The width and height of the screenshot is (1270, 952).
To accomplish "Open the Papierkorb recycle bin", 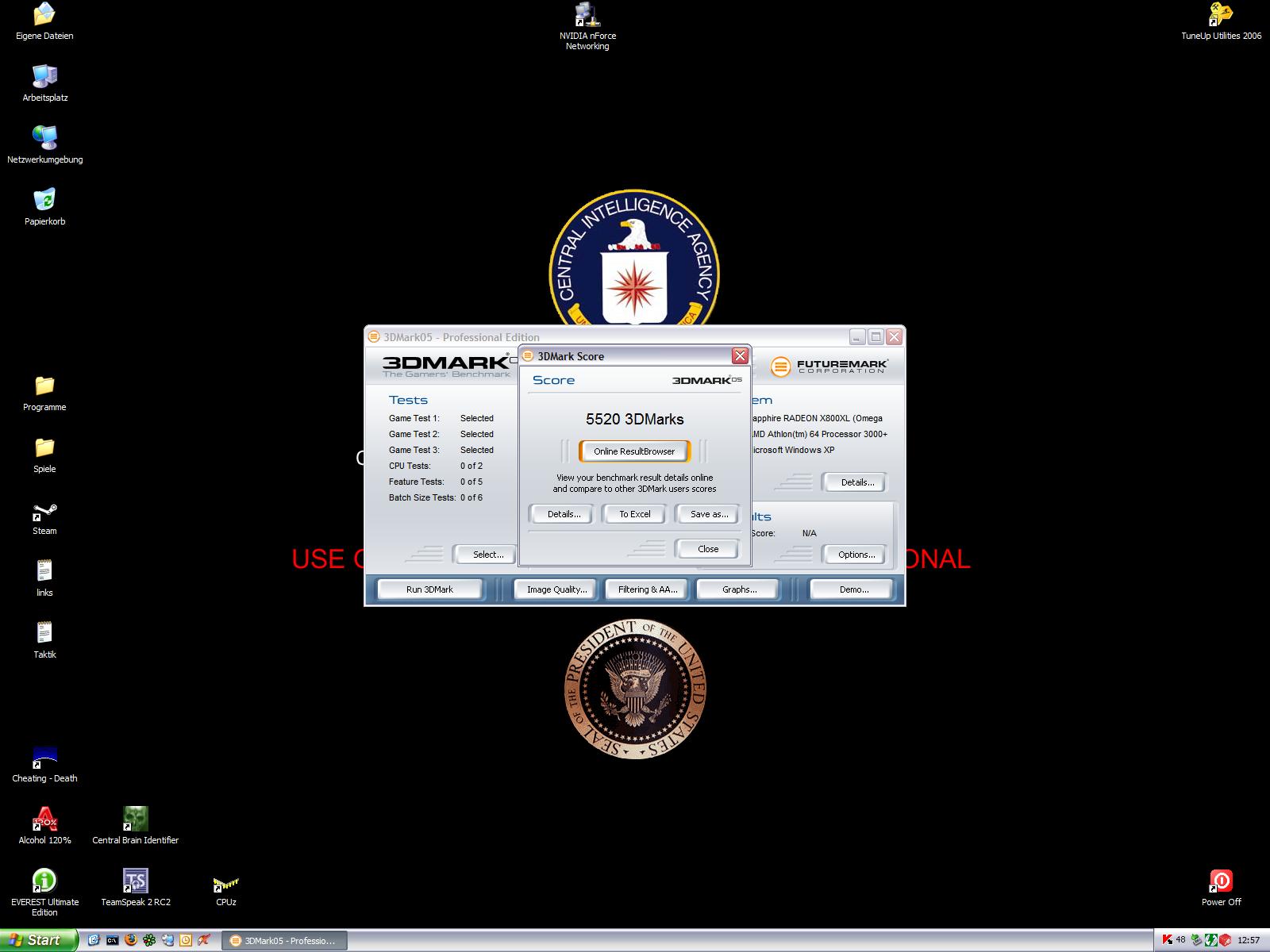I will click(44, 207).
